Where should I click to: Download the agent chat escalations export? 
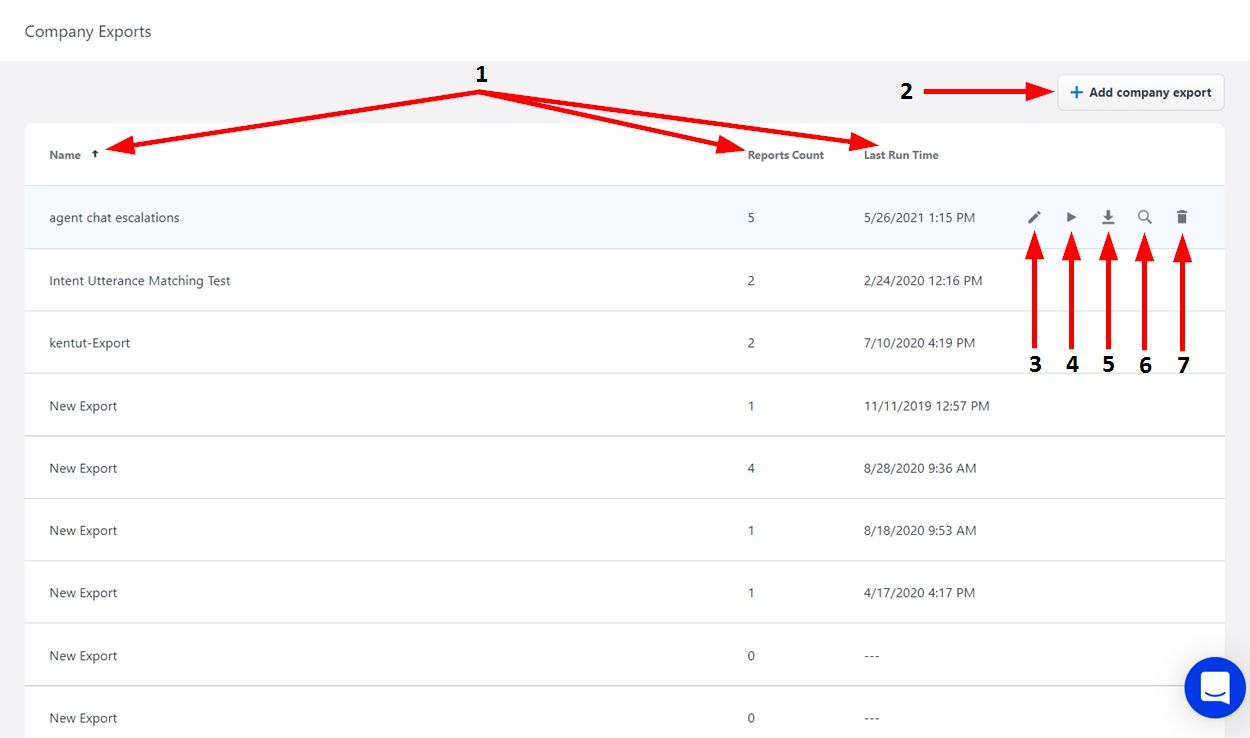pyautogui.click(x=1108, y=217)
